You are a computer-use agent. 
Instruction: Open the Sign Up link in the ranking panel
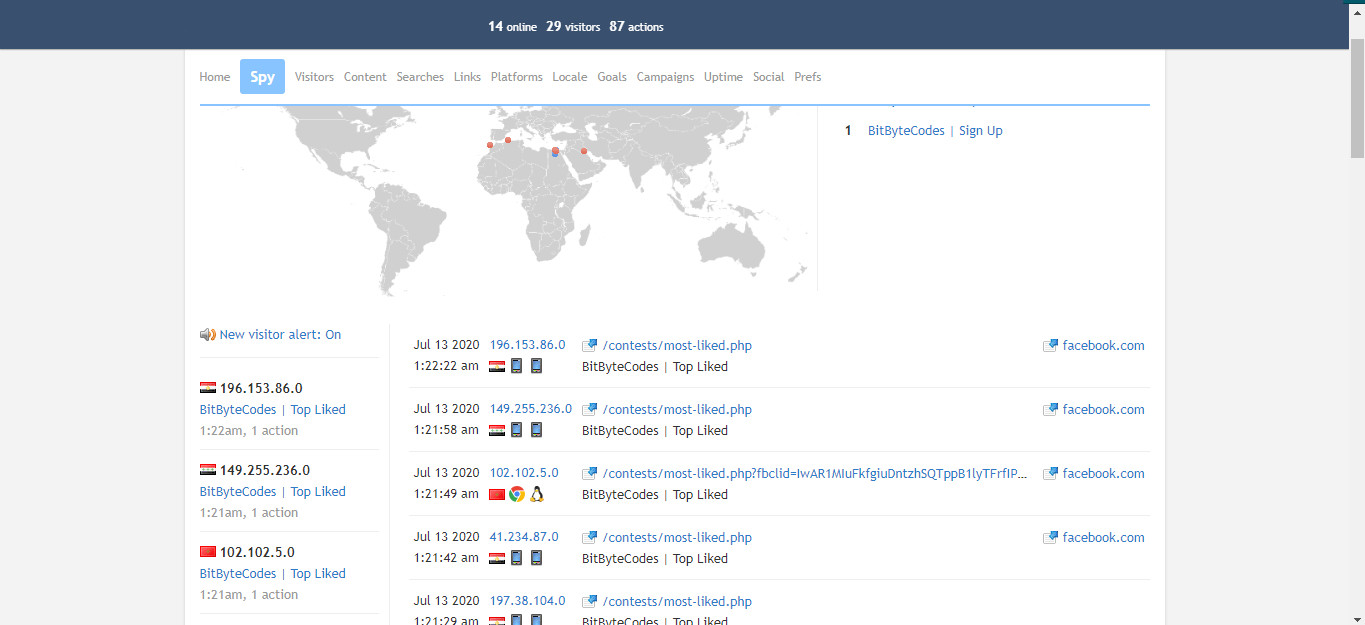point(980,130)
